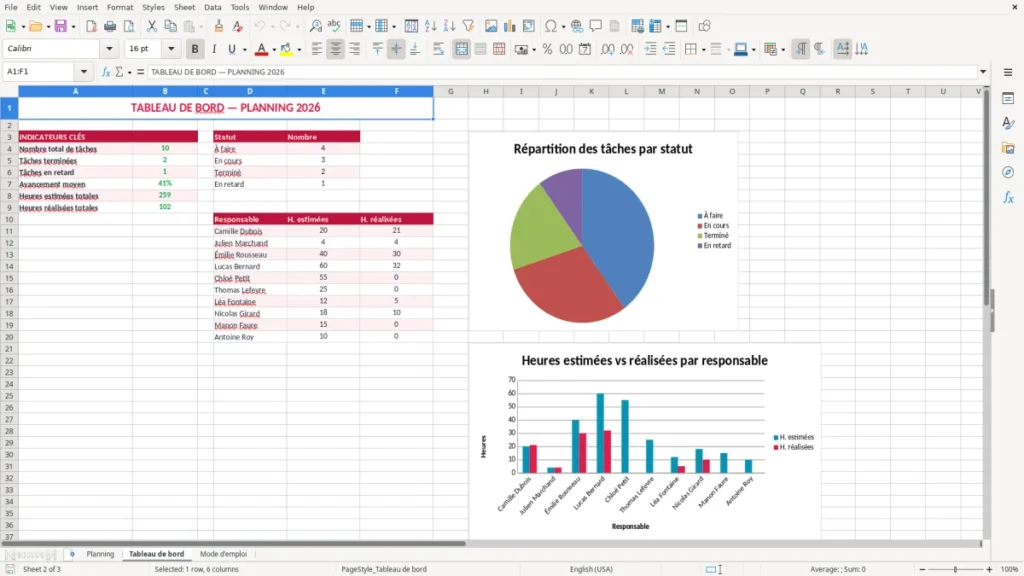
Task: Apply the yellow background highlight swatch
Action: (x=287, y=49)
